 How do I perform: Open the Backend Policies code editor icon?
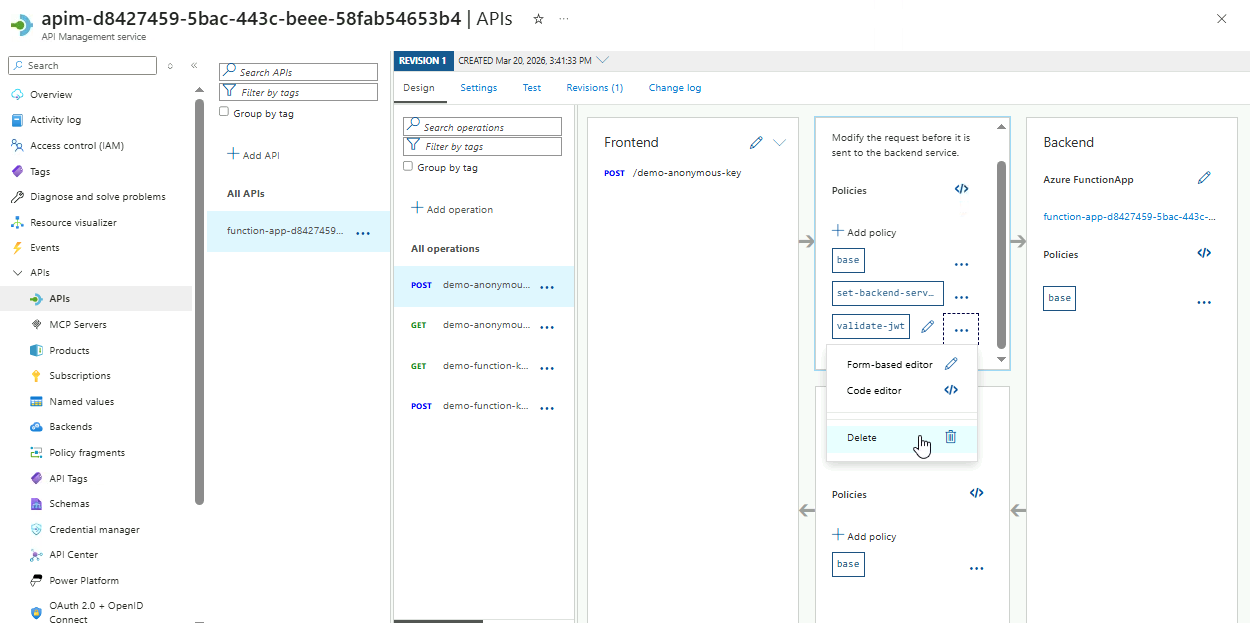click(1204, 254)
